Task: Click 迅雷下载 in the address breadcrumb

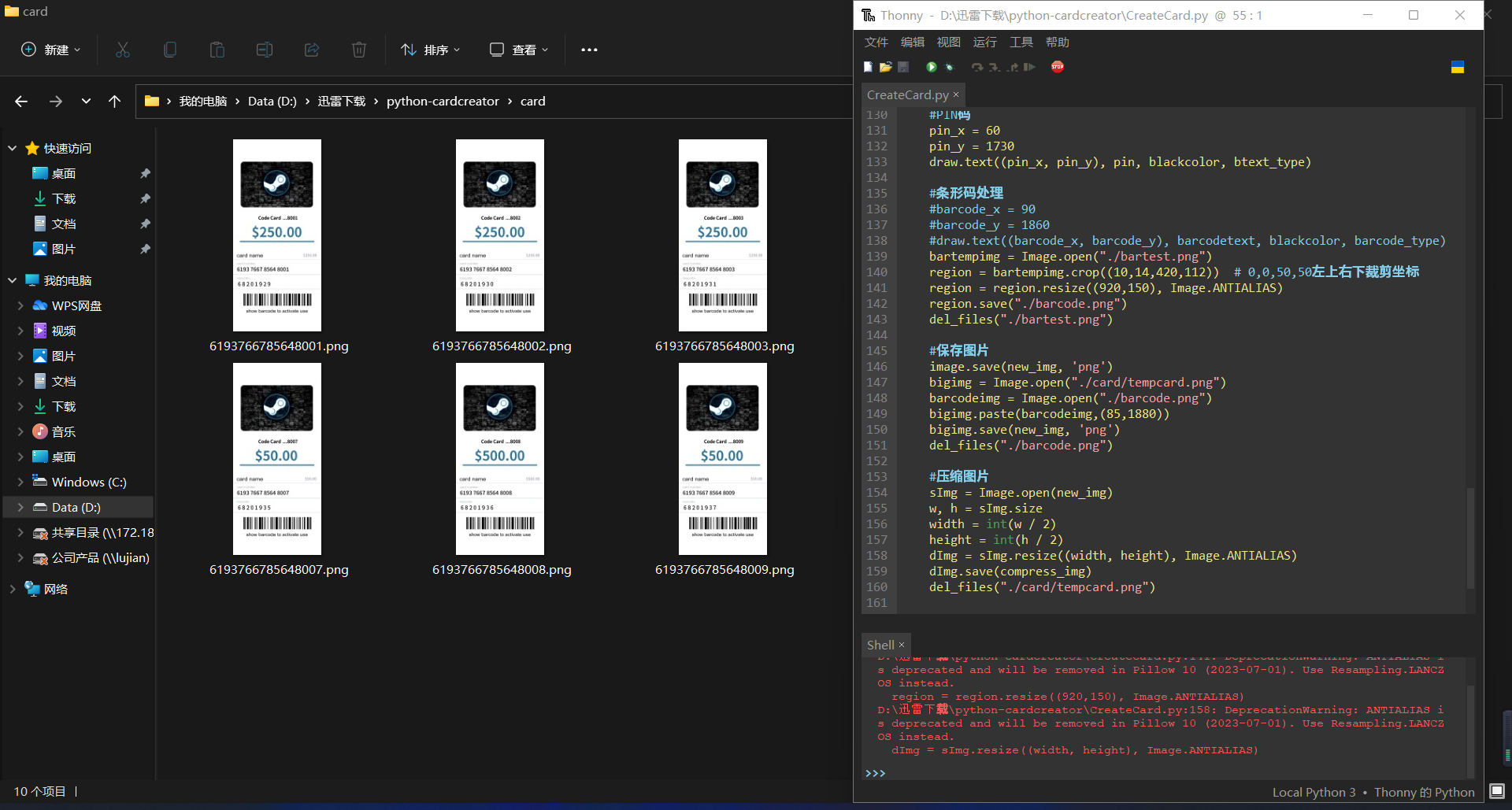Action: (x=342, y=101)
